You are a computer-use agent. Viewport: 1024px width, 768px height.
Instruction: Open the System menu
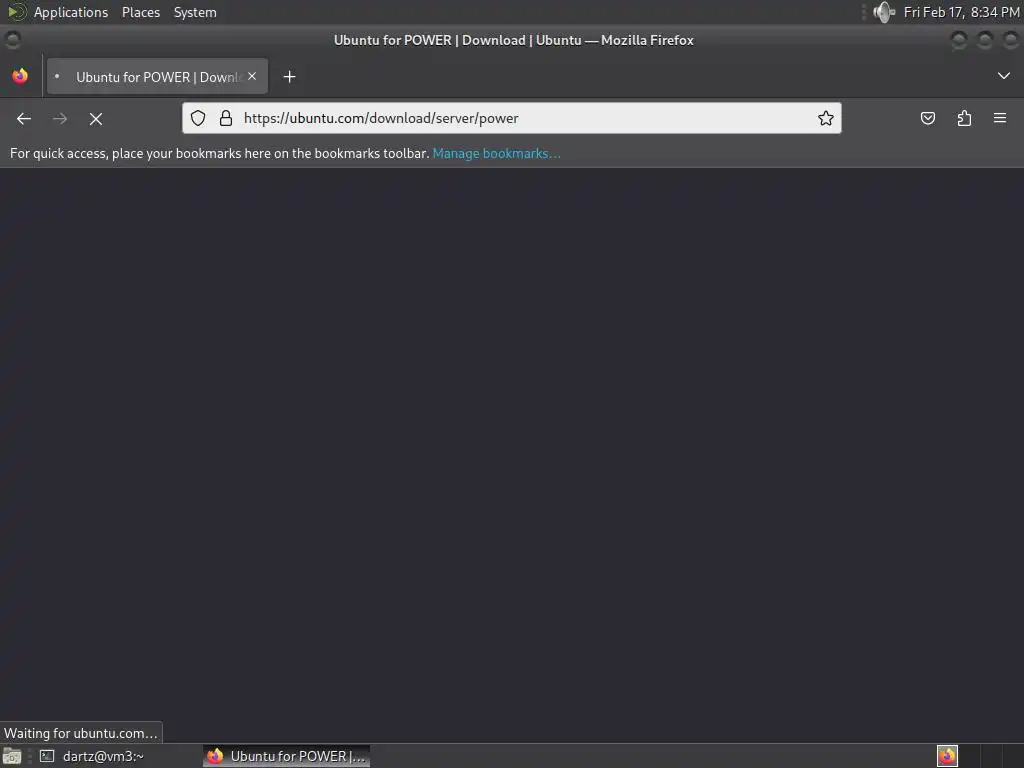195,12
